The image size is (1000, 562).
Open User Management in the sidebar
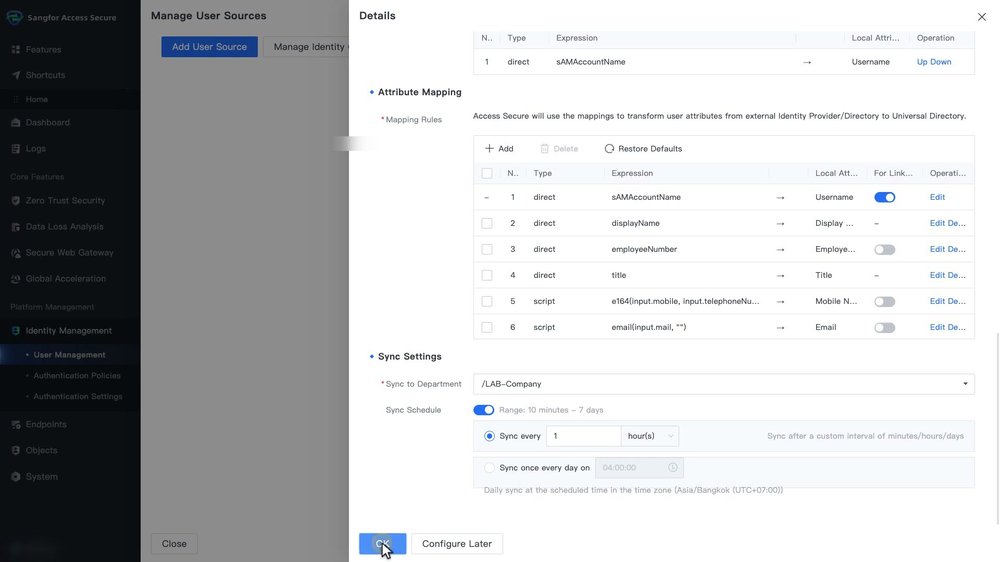pyautogui.click(x=69, y=355)
